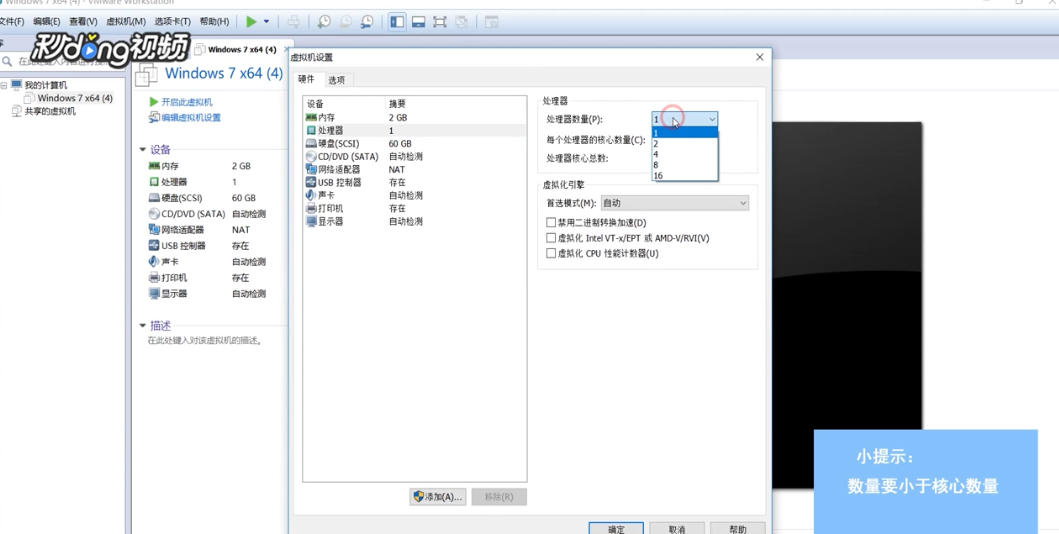Choose 1 in processor count list

coord(685,133)
